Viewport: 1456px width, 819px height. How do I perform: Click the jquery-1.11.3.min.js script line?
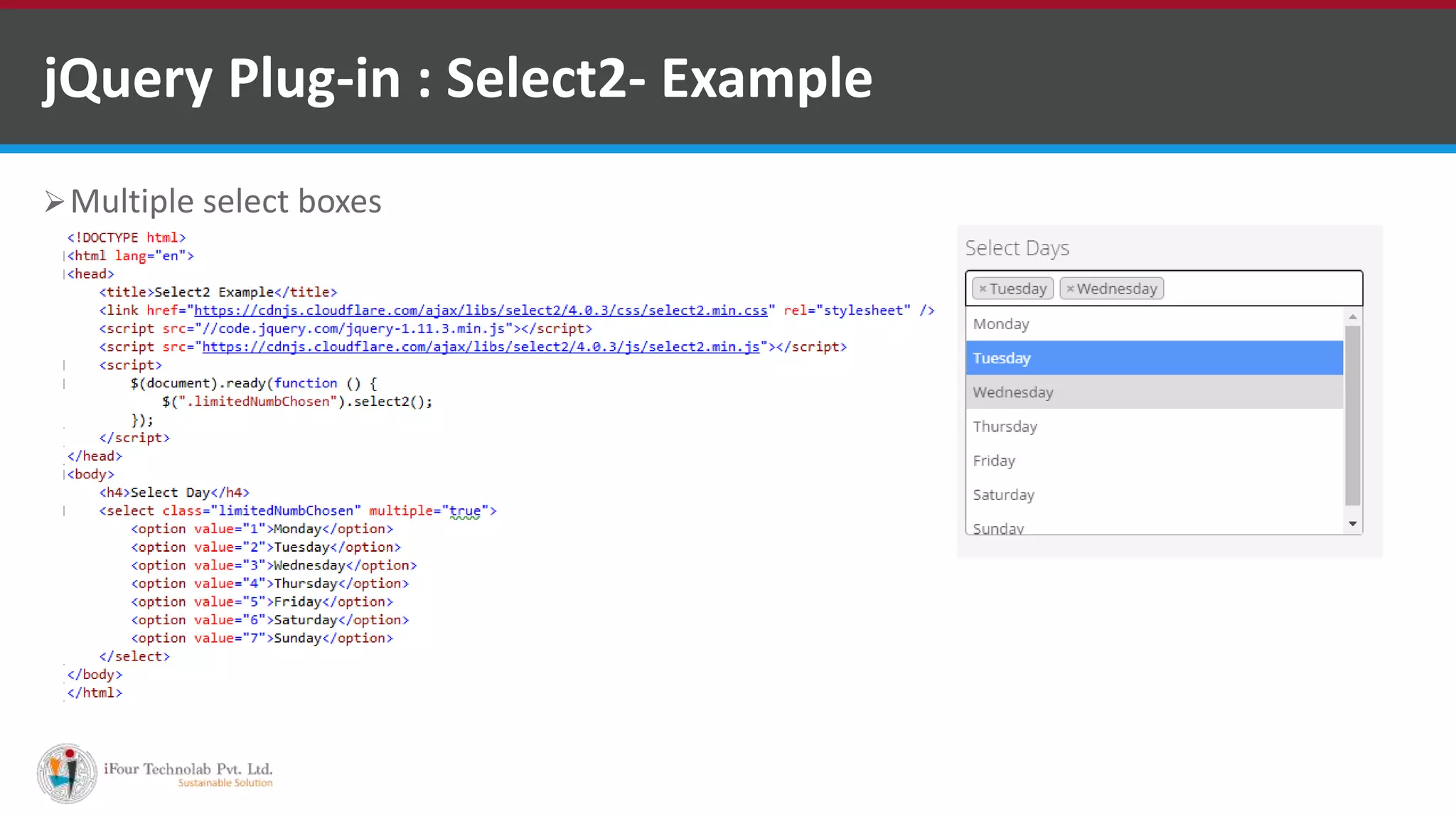pos(346,328)
